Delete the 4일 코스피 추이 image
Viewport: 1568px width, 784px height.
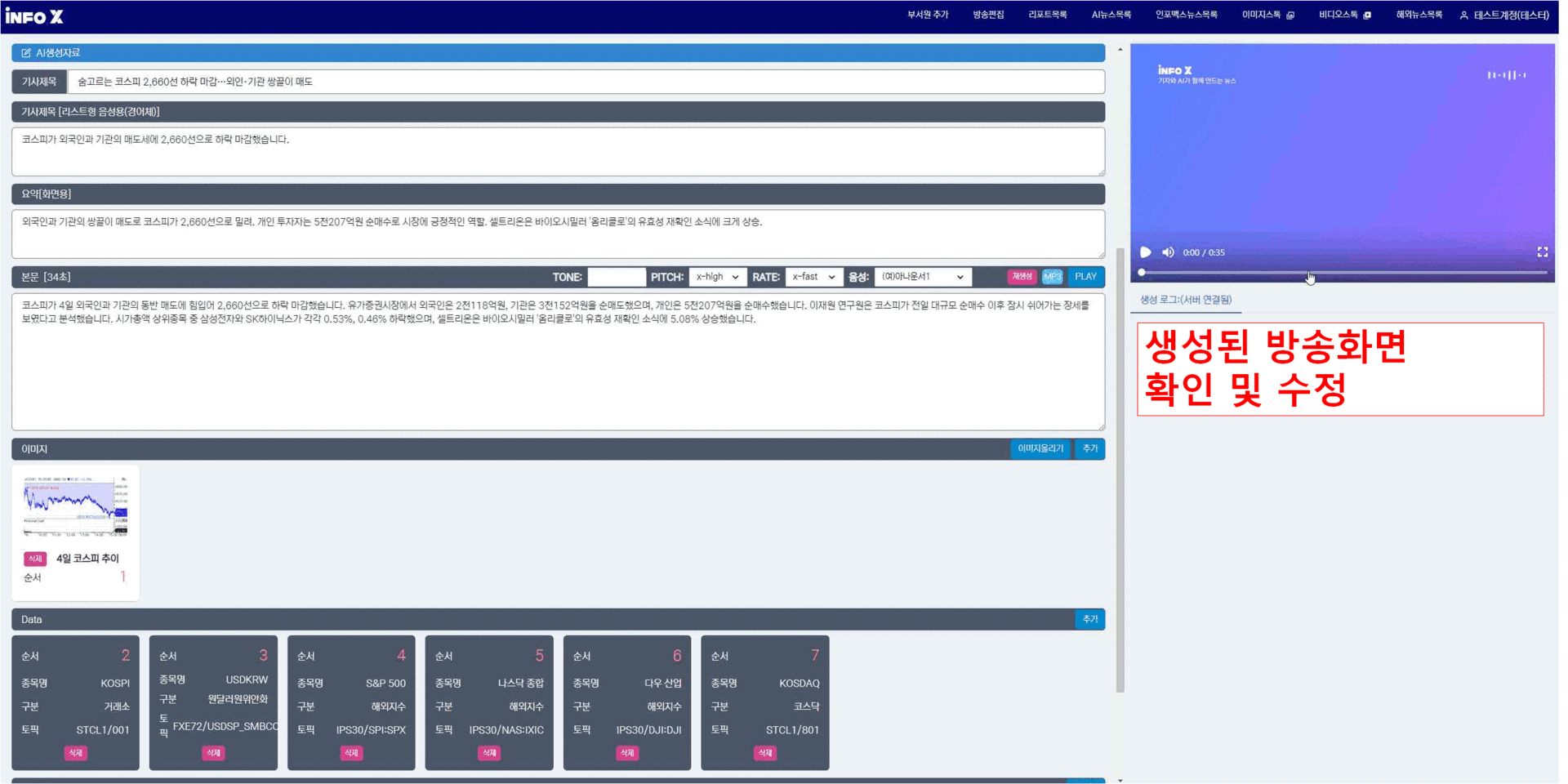(34, 559)
